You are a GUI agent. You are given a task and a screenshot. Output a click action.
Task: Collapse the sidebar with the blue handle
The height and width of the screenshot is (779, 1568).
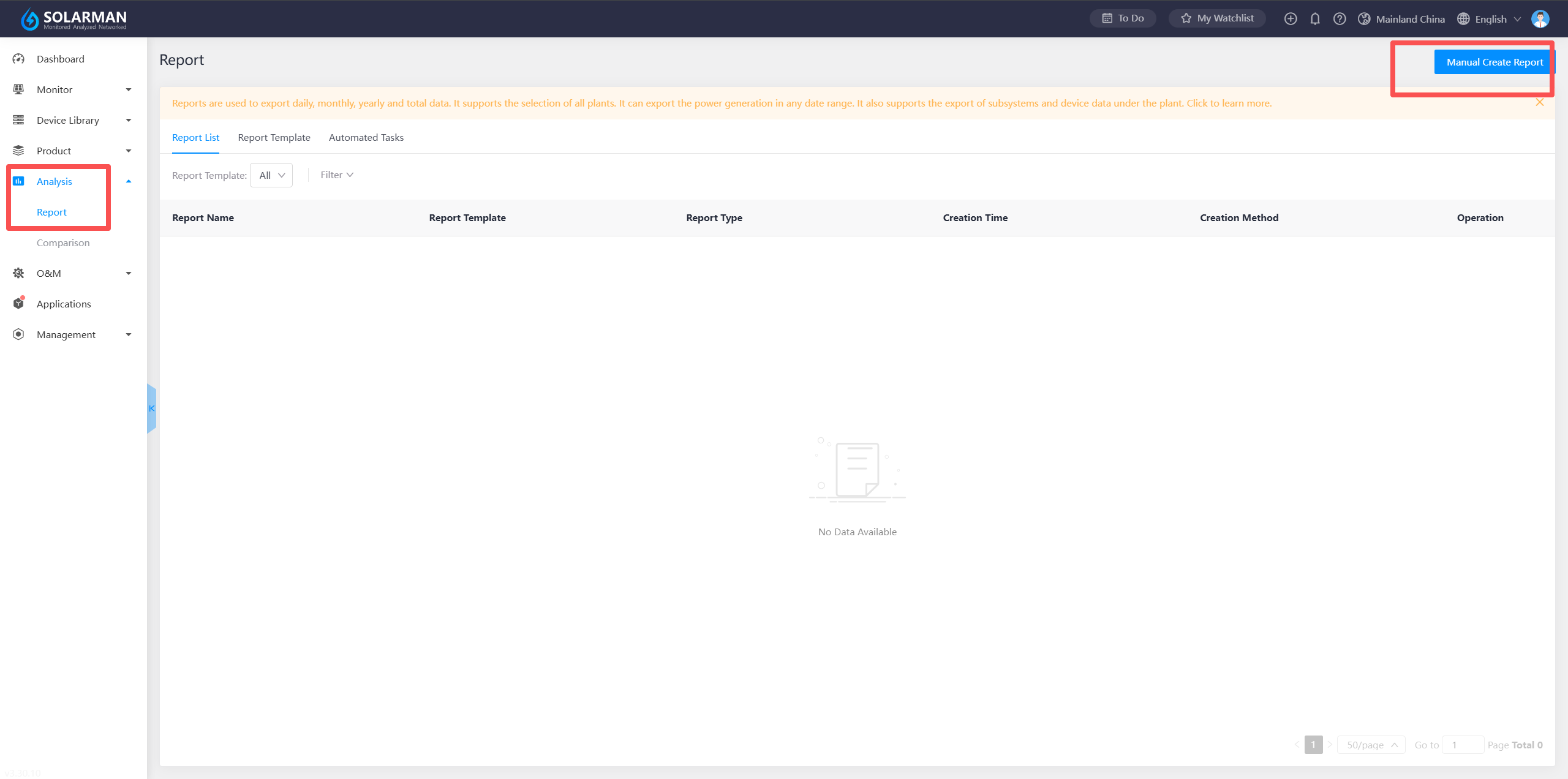[151, 408]
